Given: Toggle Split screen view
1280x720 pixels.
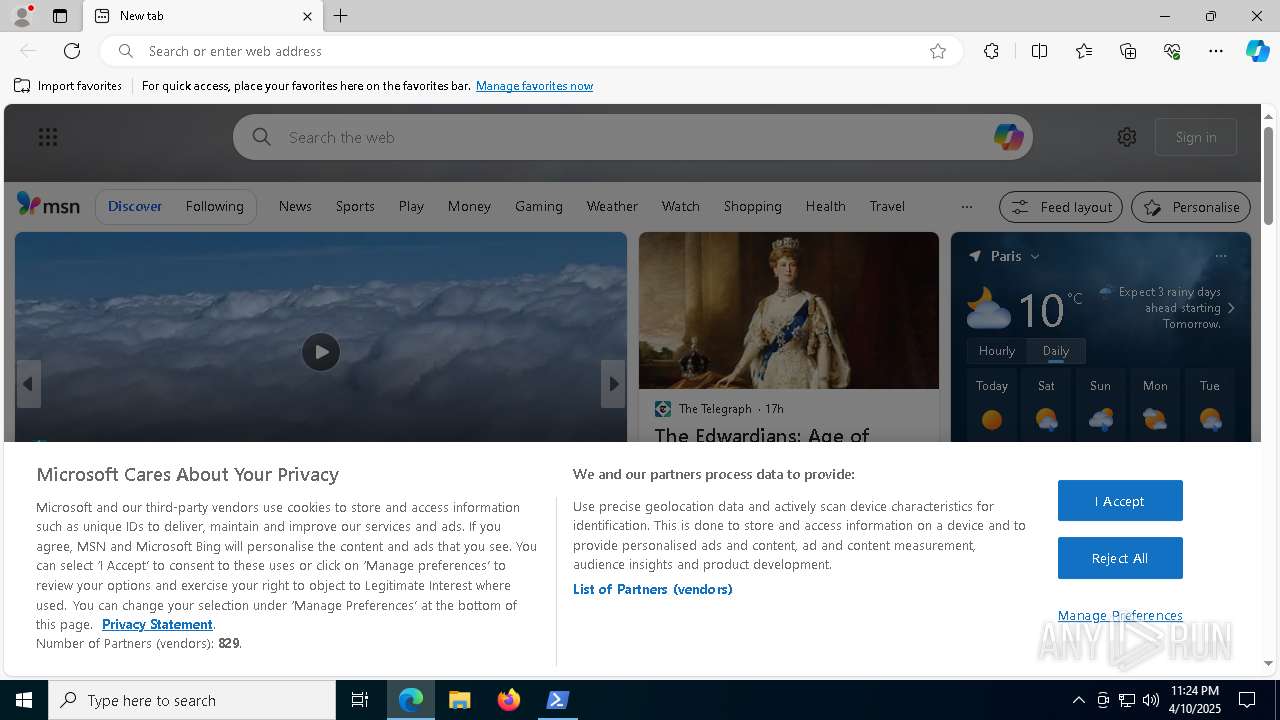Looking at the screenshot, I should tap(1039, 51).
